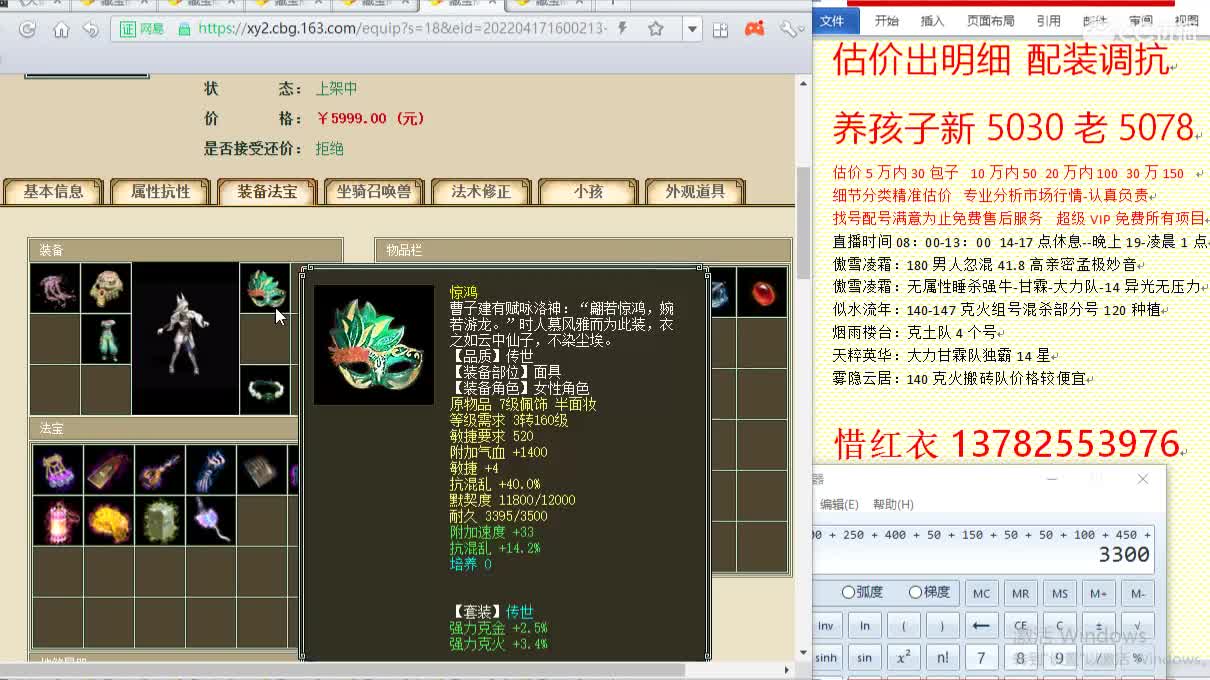The width and height of the screenshot is (1210, 680).
Task: Open the 开始 ribbon tab
Action: click(886, 20)
